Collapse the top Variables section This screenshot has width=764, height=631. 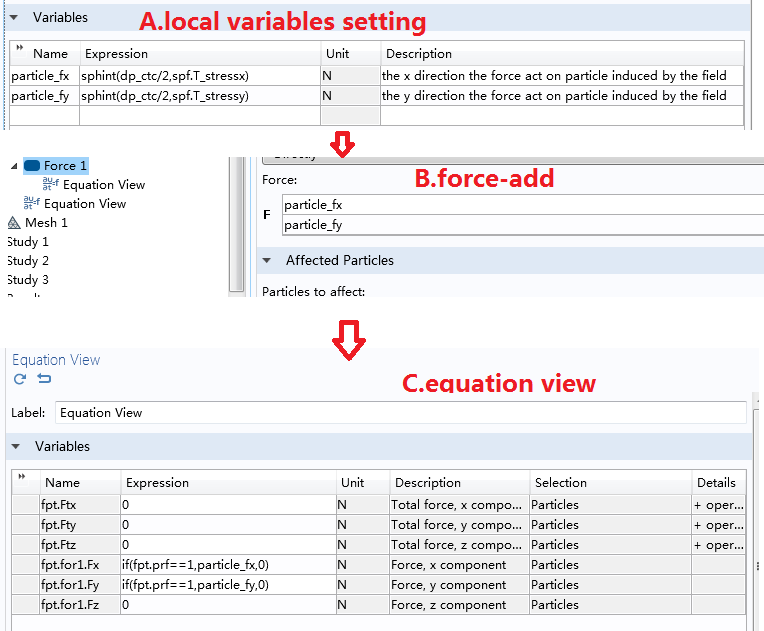tap(14, 17)
